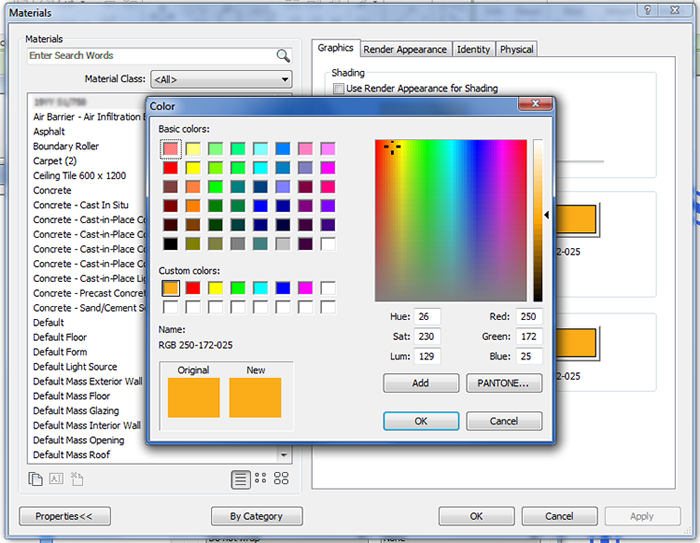Select Concrete - Cast In Situ
This screenshot has height=543, width=700.
(x=81, y=205)
